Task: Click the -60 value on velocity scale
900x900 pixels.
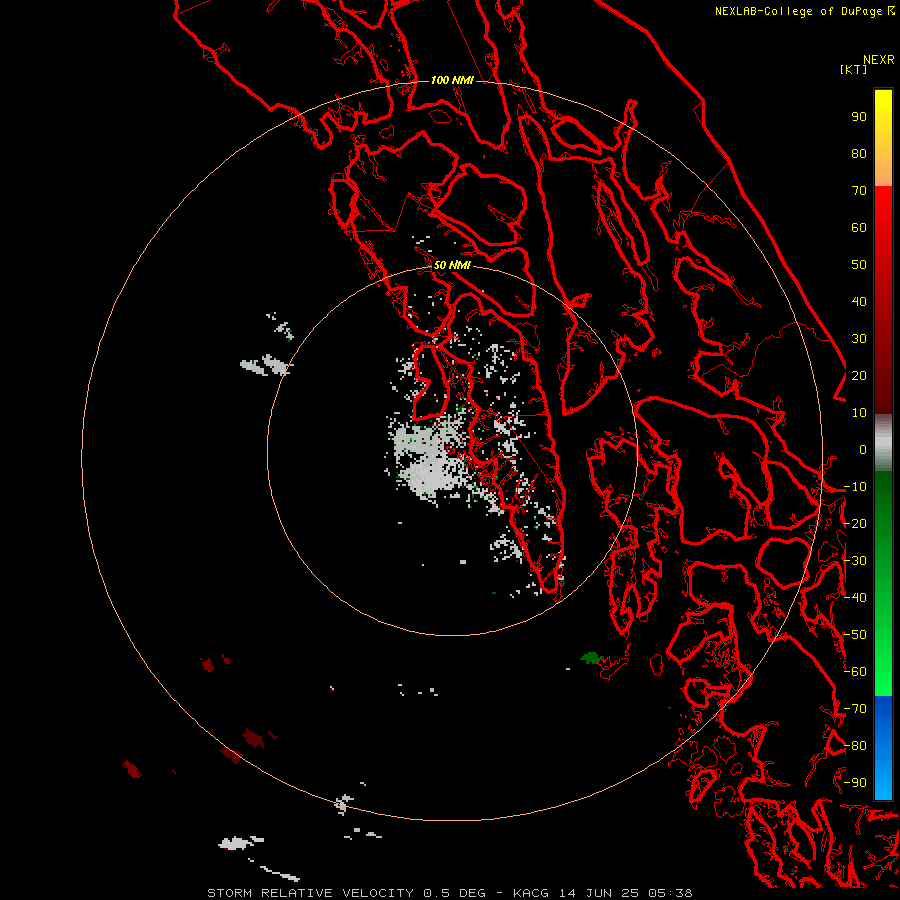Action: coord(855,672)
